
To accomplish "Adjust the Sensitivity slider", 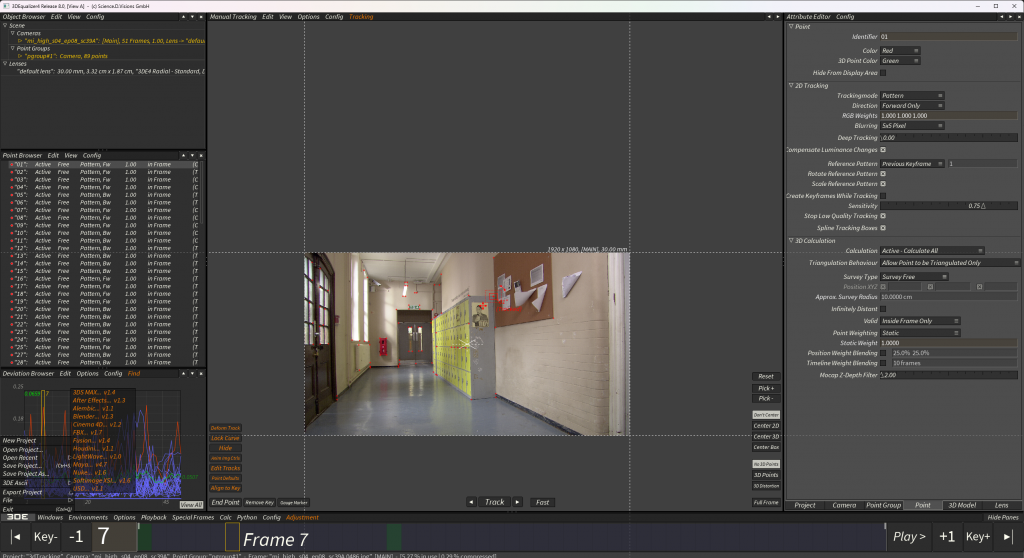I will [948, 206].
